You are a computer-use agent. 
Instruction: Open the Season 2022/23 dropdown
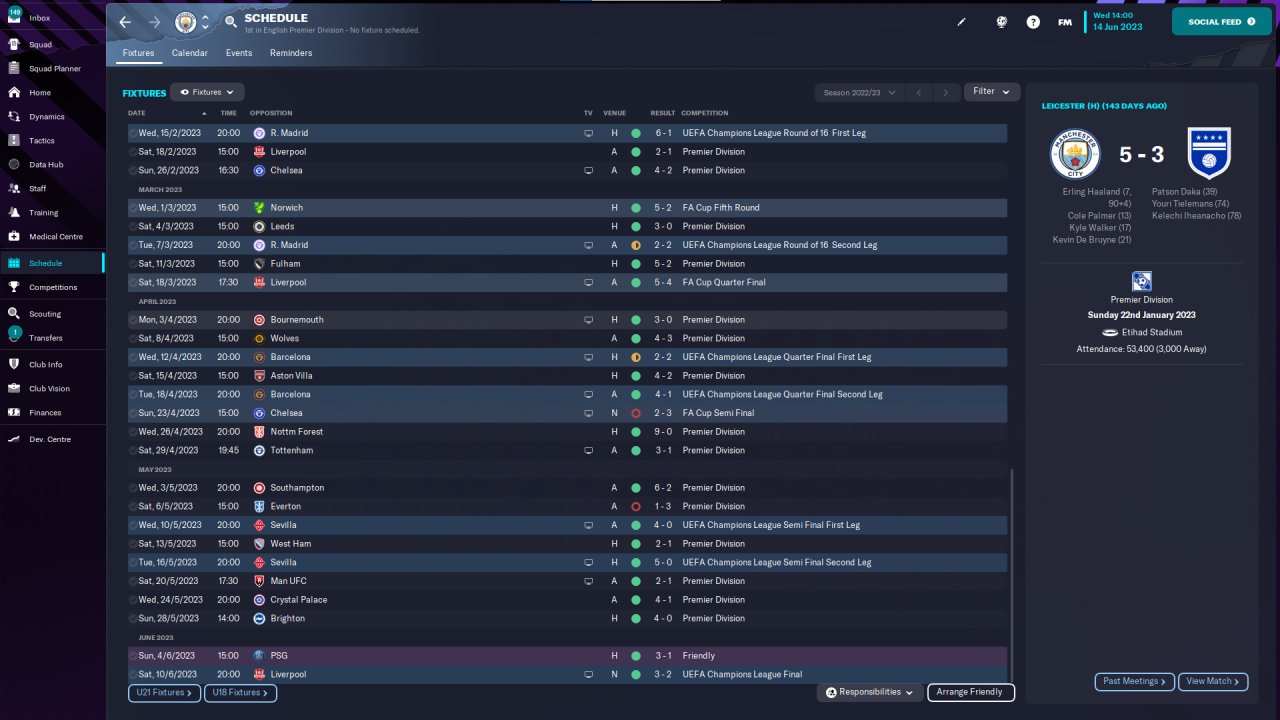[x=859, y=92]
